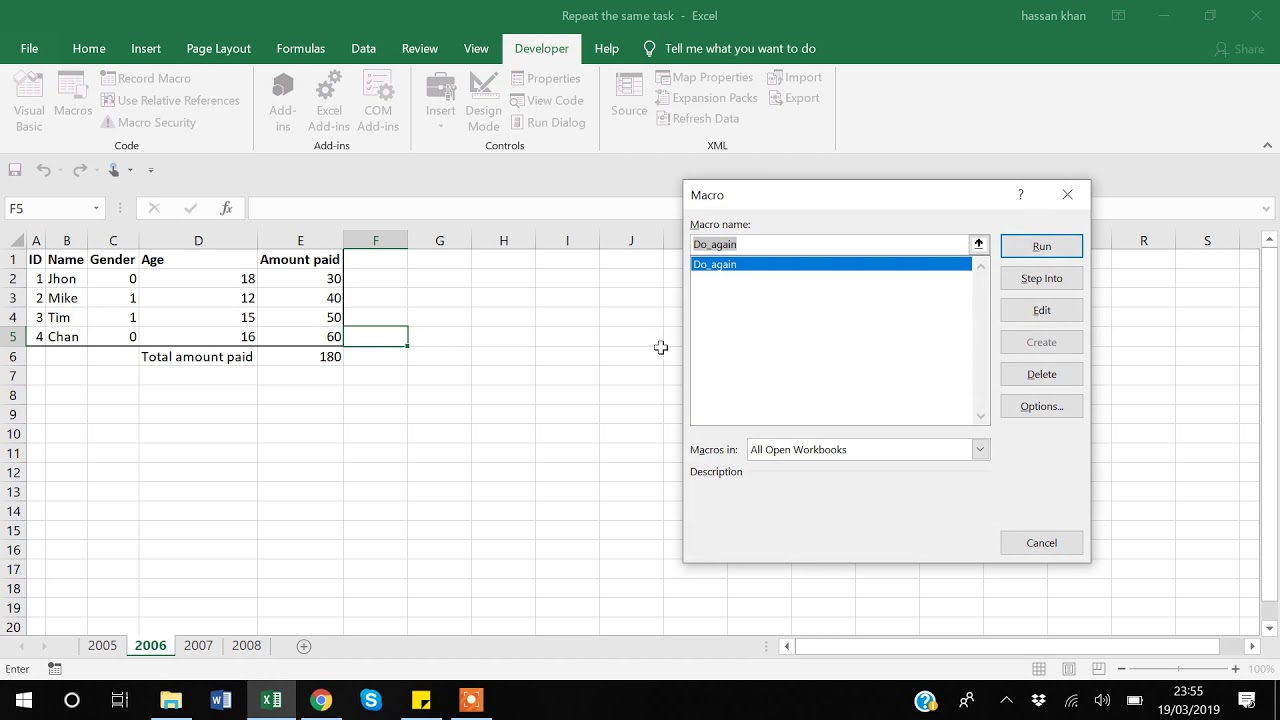Open the File menu tab
Image resolution: width=1280 pixels, height=720 pixels.
(x=30, y=48)
